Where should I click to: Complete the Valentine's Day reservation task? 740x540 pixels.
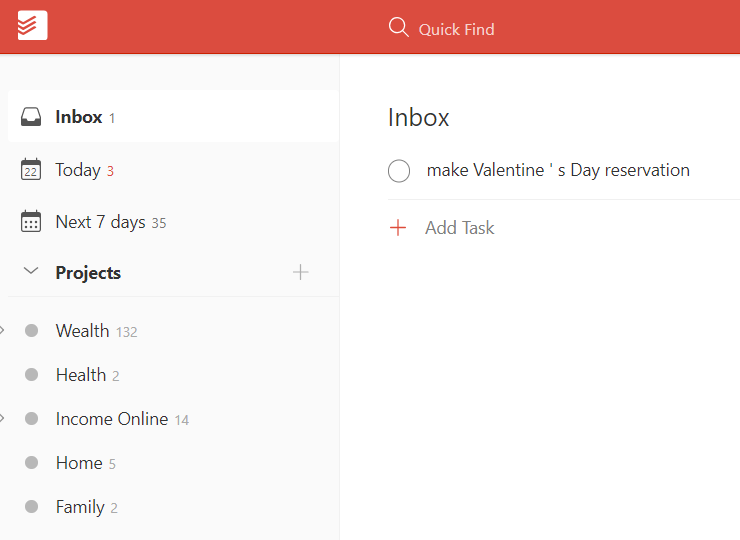399,171
